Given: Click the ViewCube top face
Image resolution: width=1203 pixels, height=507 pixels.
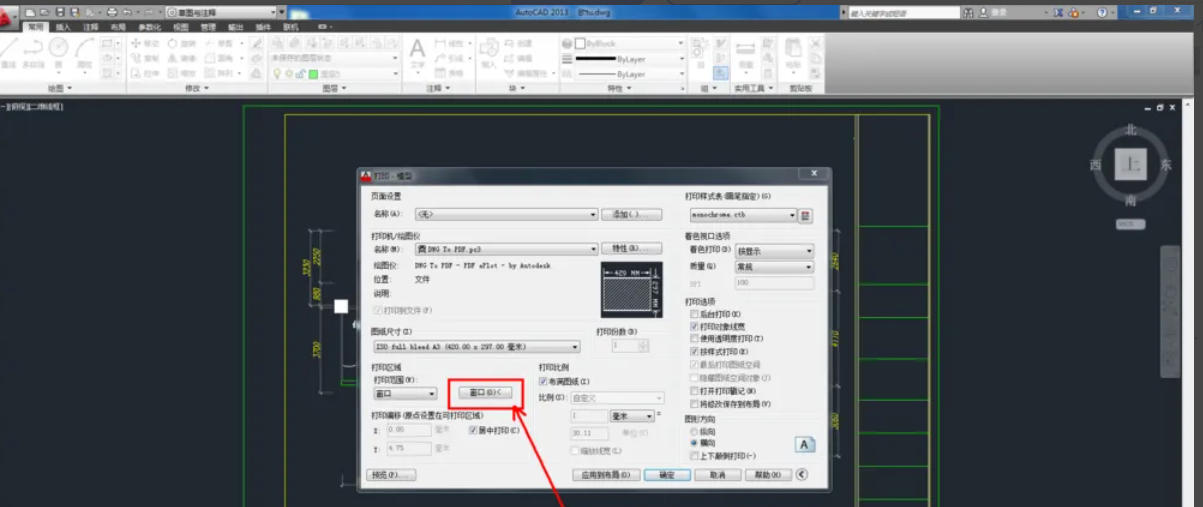Looking at the screenshot, I should [x=1131, y=165].
